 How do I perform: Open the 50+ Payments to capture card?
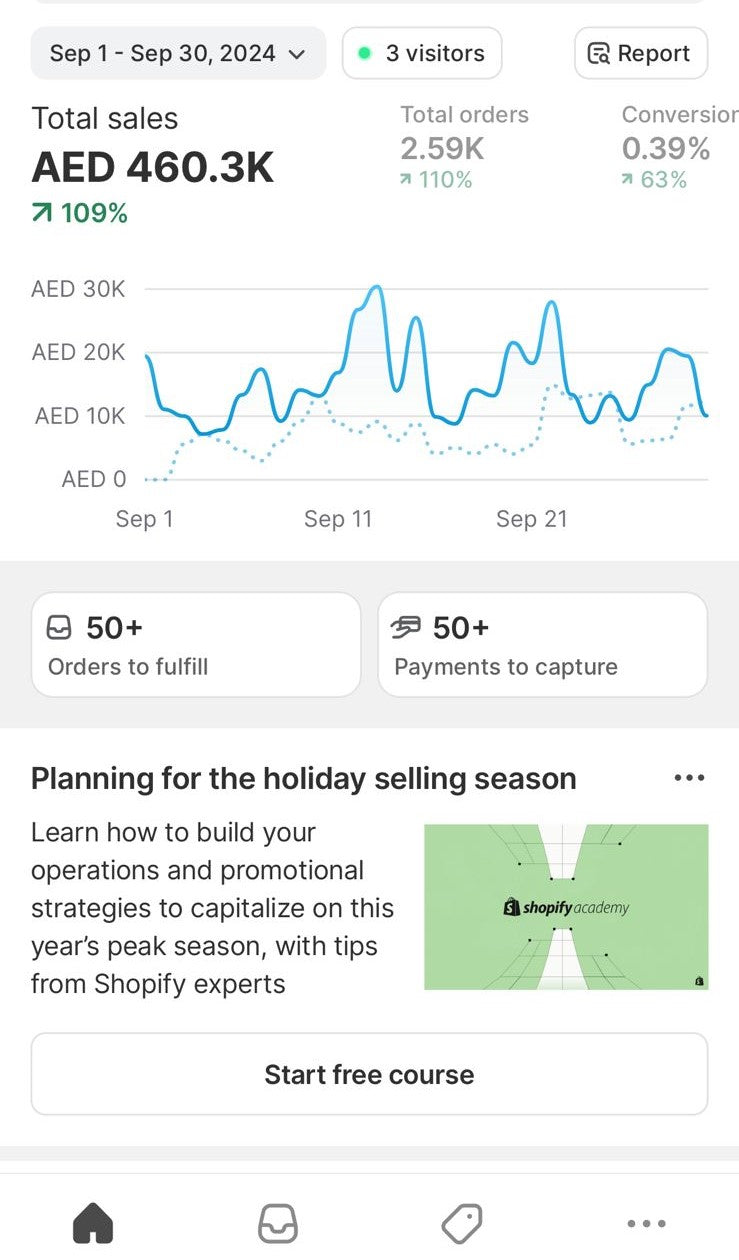[x=542, y=645]
